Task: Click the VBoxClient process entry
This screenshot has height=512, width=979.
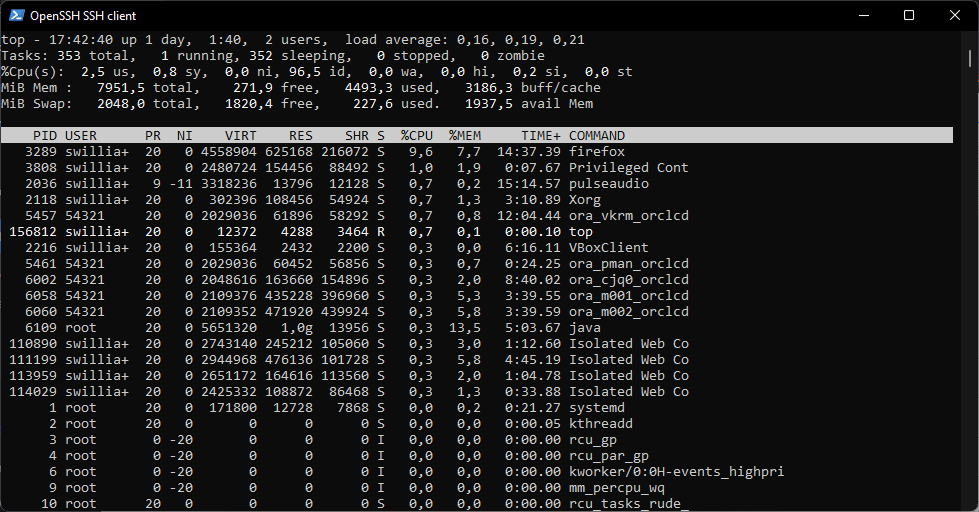Action: point(609,248)
